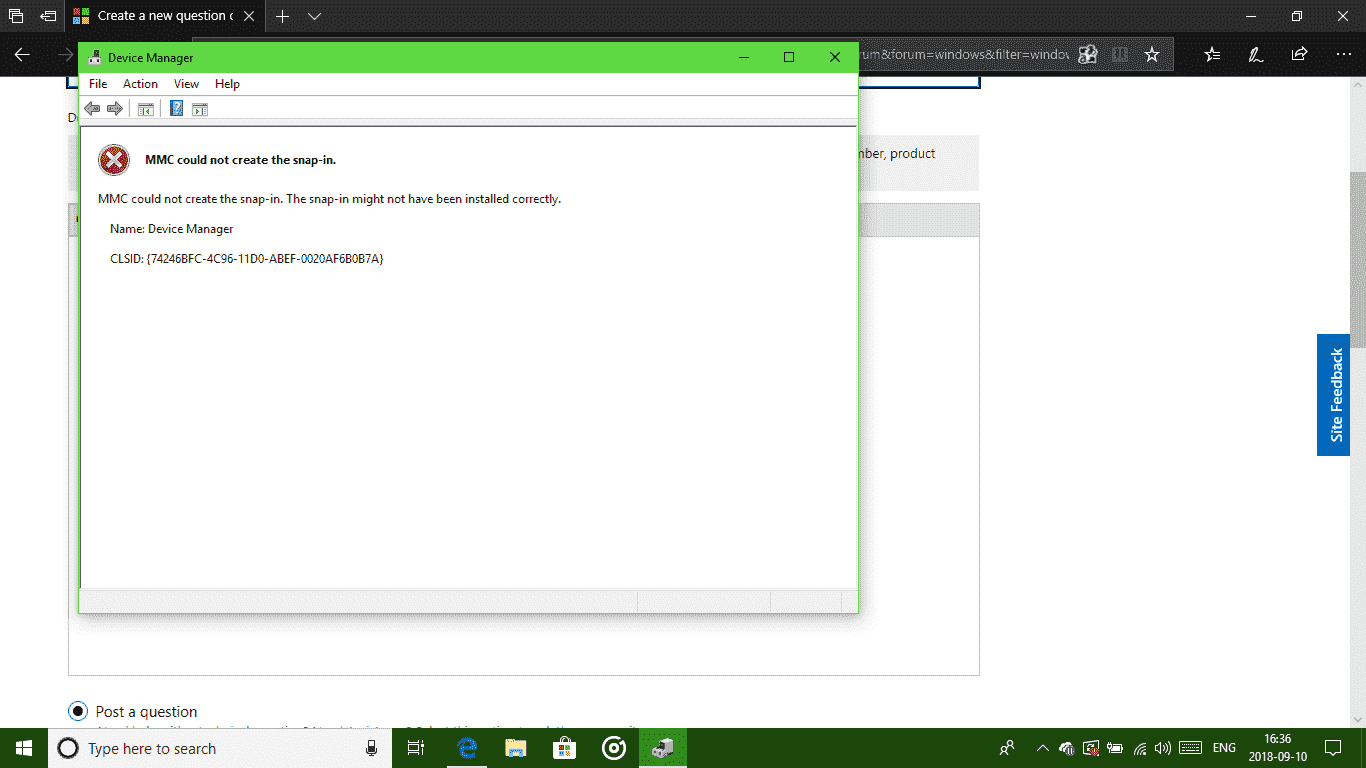Open the Action Center notification icon
The width and height of the screenshot is (1366, 768).
tap(1333, 748)
